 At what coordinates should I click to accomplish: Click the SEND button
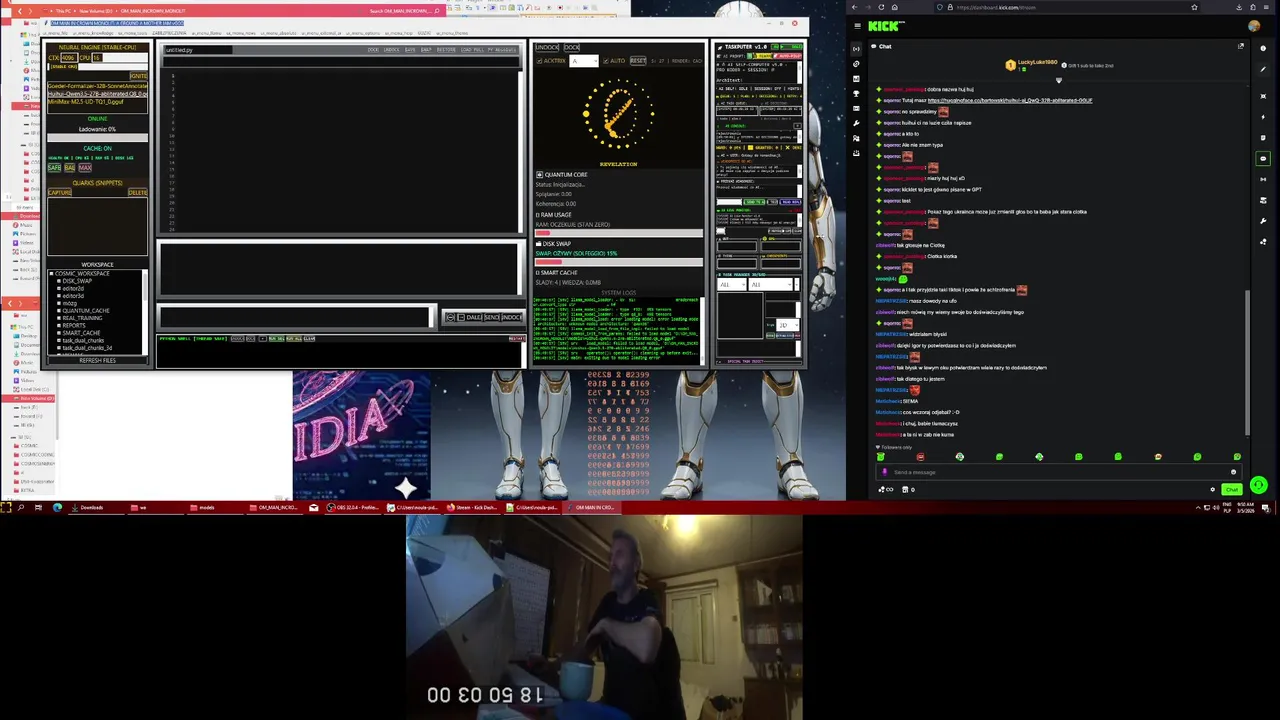[491, 317]
